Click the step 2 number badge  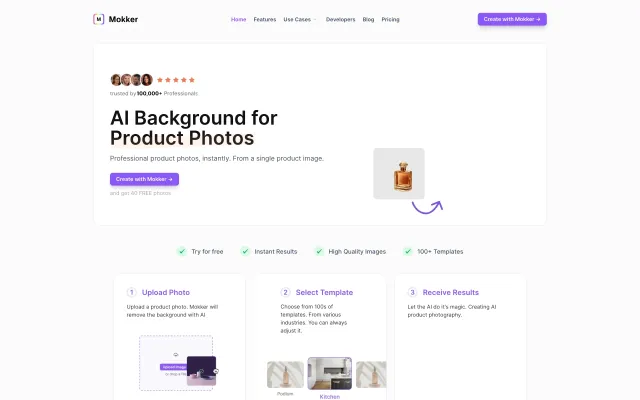(x=285, y=292)
